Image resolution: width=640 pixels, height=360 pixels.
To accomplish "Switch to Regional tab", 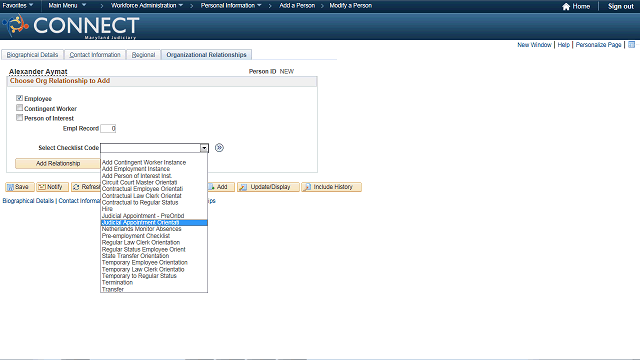I will point(143,55).
